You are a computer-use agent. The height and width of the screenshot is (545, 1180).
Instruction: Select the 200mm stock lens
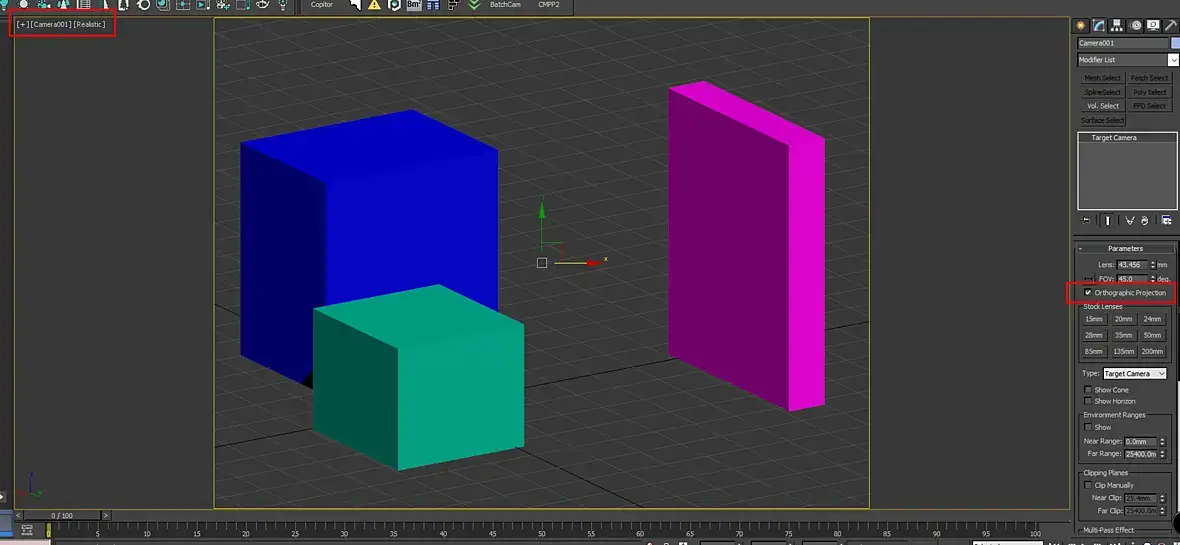click(1152, 352)
